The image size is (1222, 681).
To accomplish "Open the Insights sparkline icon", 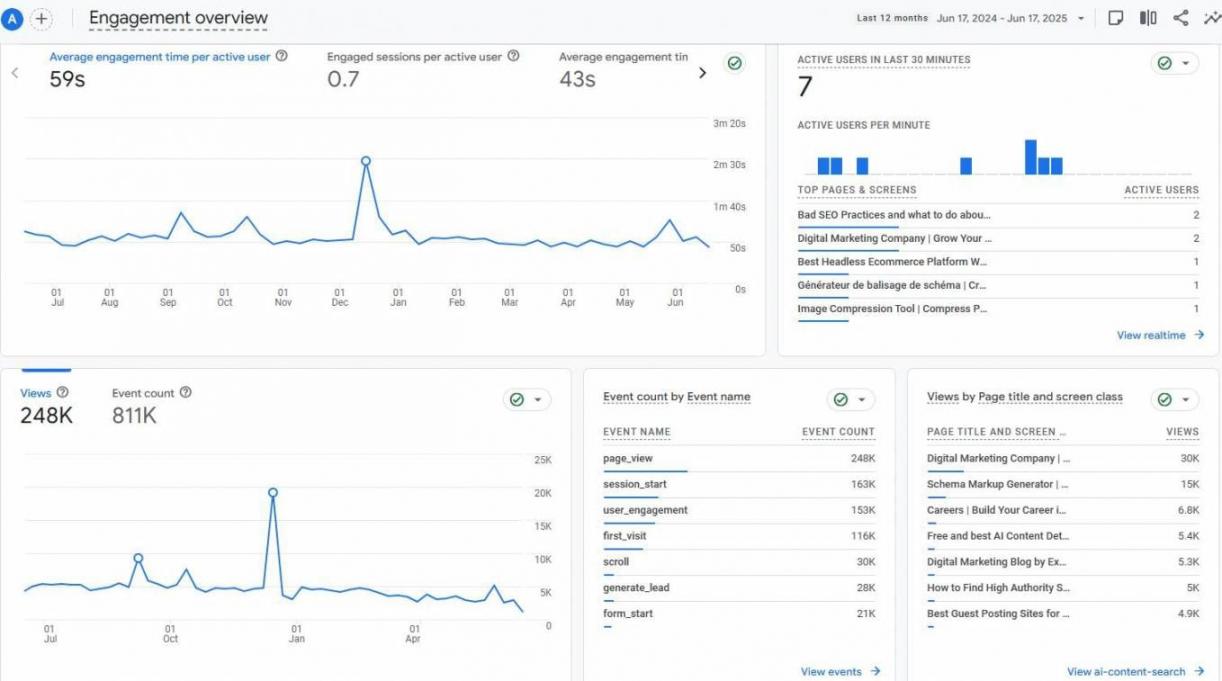I will pos(1211,18).
